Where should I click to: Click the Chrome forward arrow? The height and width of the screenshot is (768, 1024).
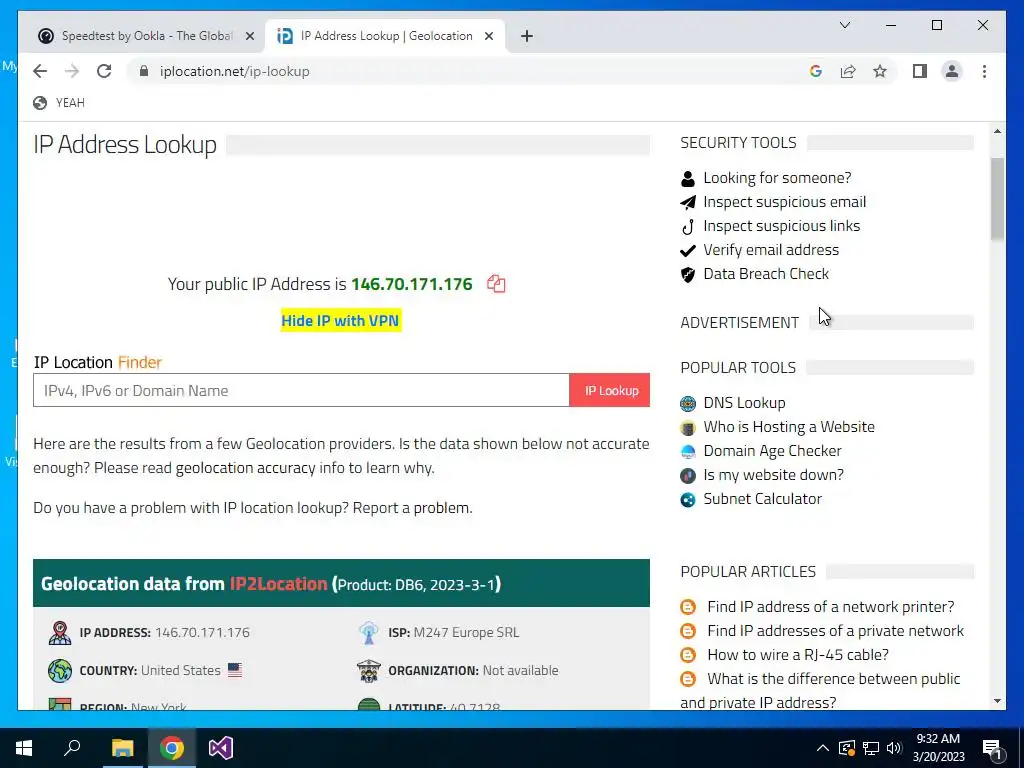click(72, 71)
